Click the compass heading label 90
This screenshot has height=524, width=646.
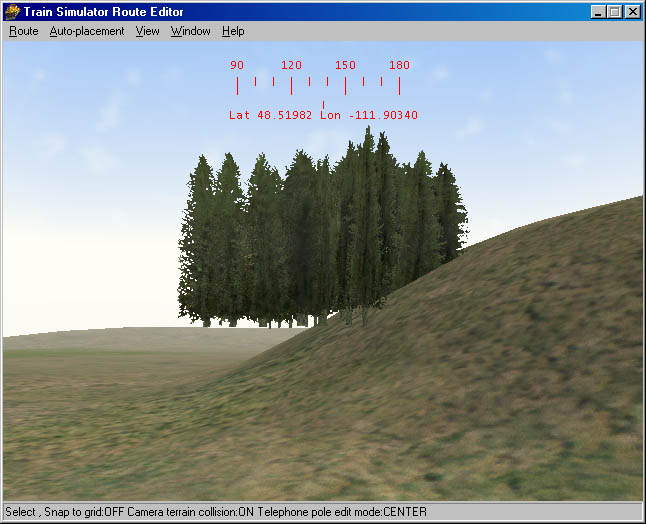click(237, 65)
